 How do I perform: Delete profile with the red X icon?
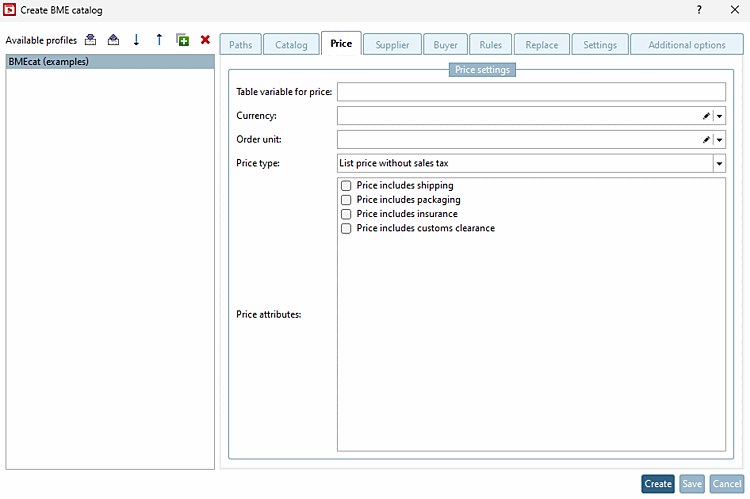click(205, 40)
